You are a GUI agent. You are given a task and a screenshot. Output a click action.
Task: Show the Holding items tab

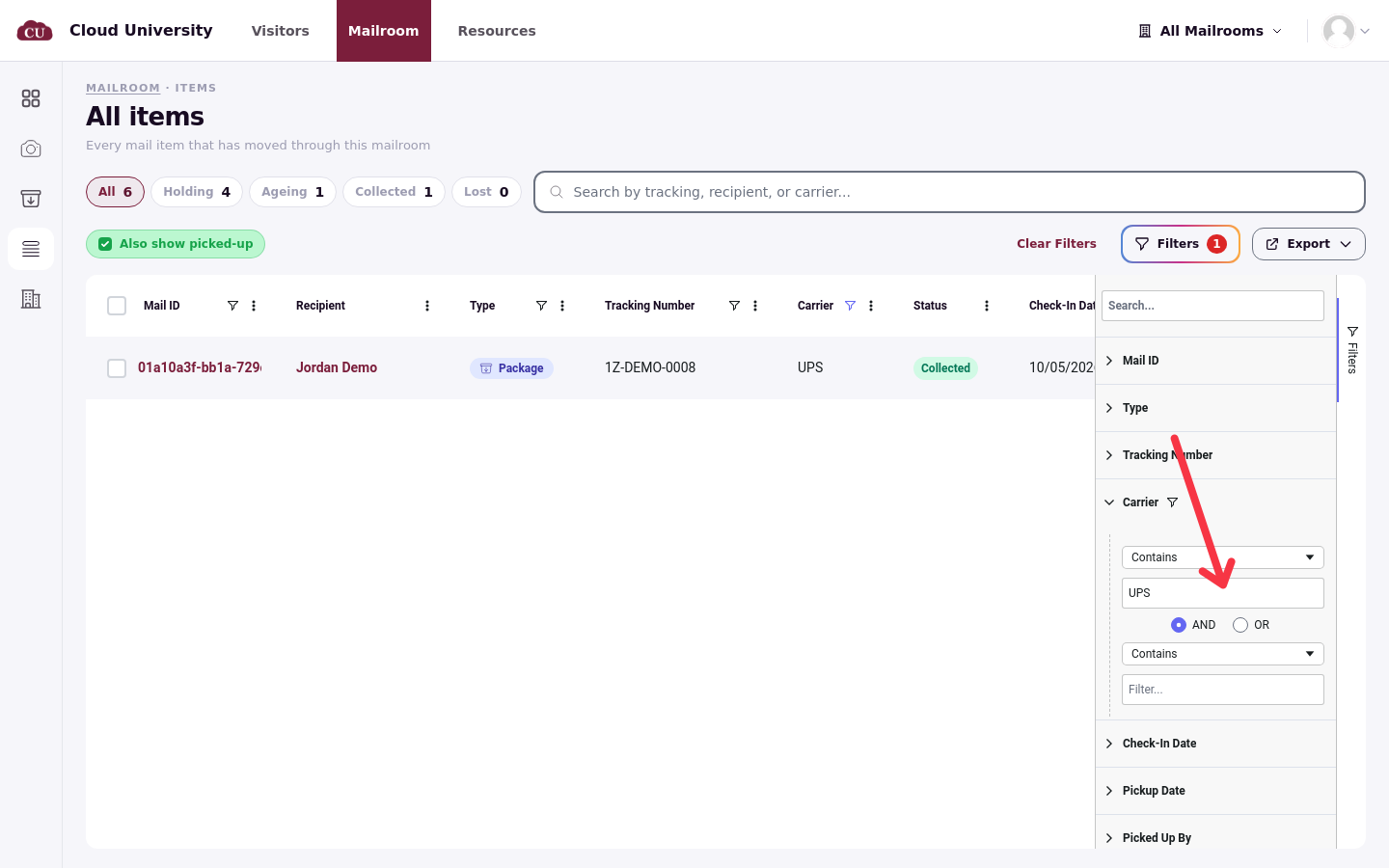click(197, 192)
